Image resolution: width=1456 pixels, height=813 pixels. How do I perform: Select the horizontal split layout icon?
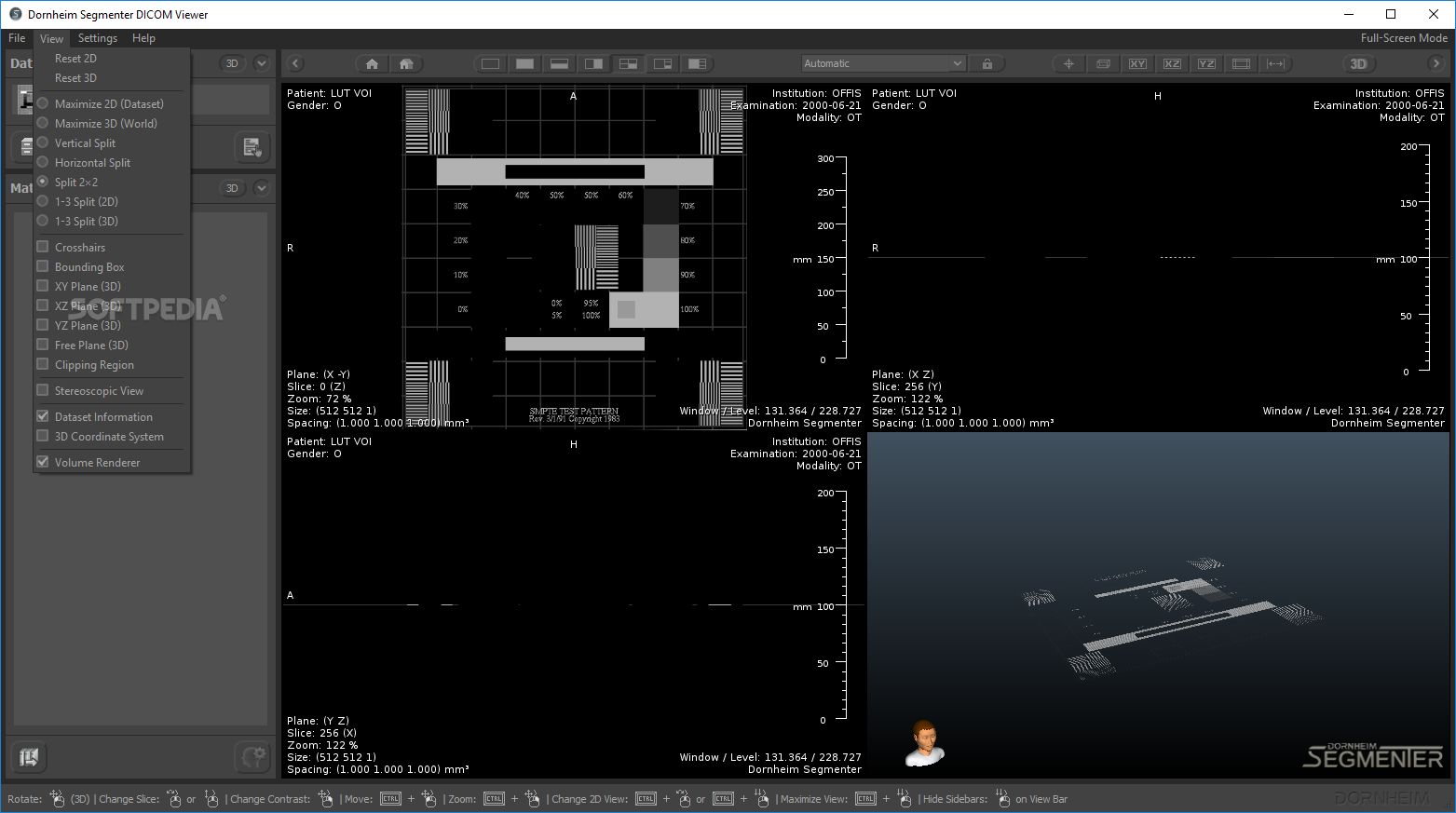tap(559, 63)
